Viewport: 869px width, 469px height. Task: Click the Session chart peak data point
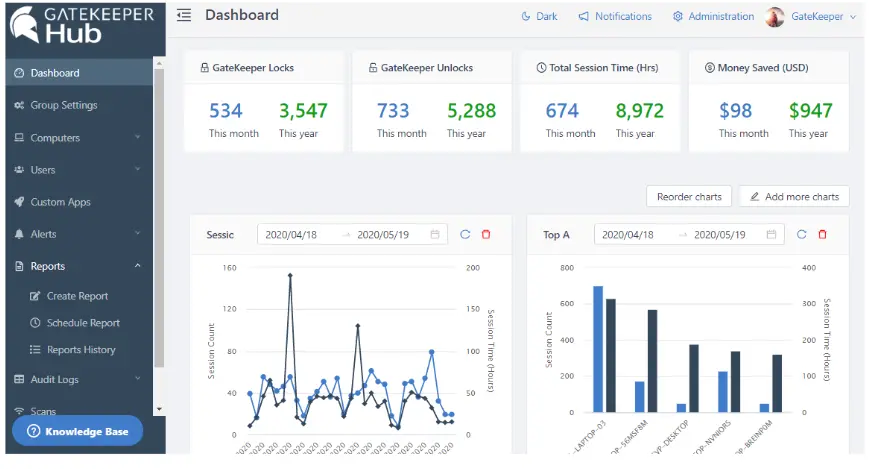pyautogui.click(x=290, y=275)
